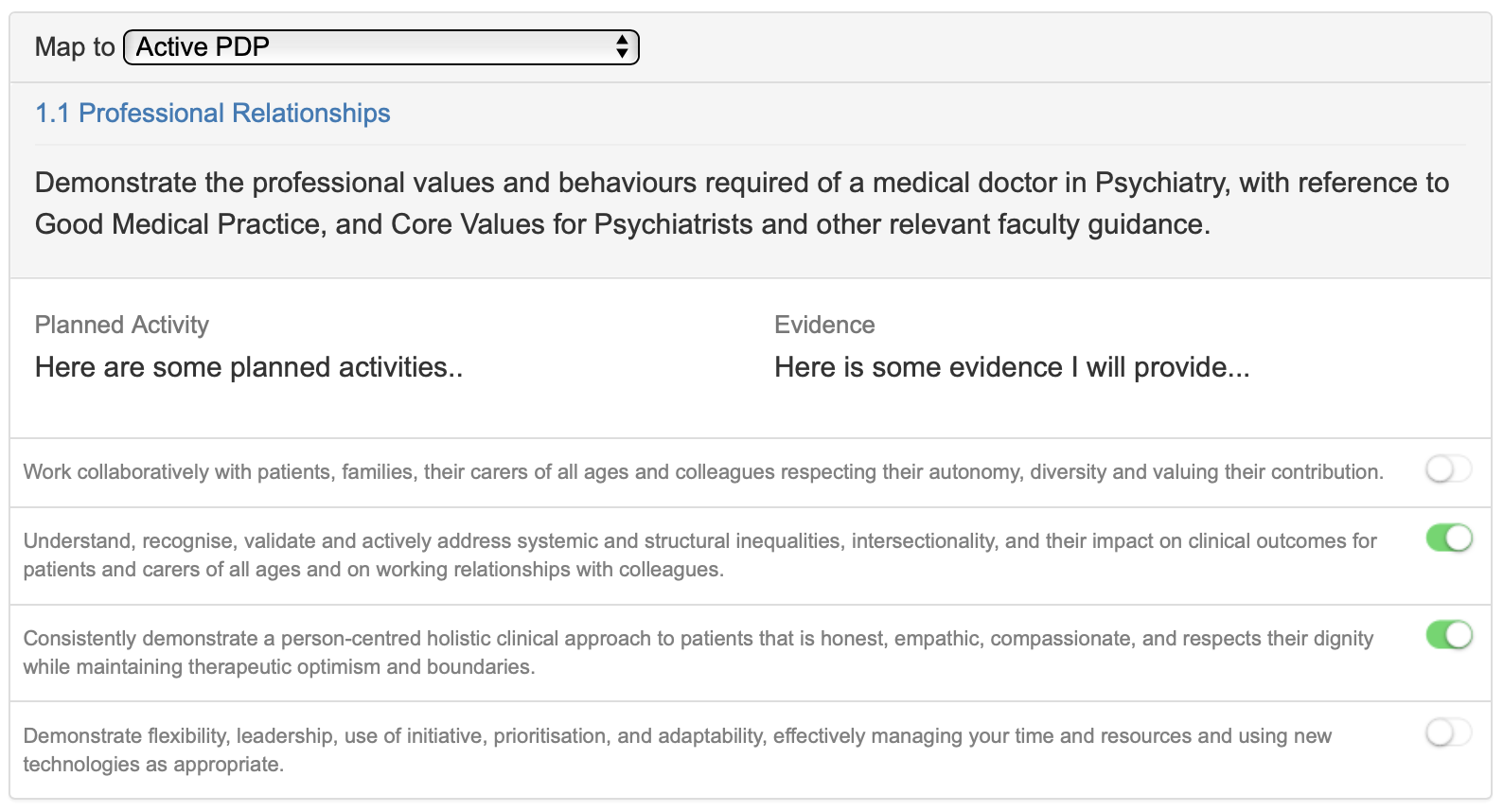Open the 1.1 Professional Relationships link
The image size is (1503, 812).
coord(213,114)
